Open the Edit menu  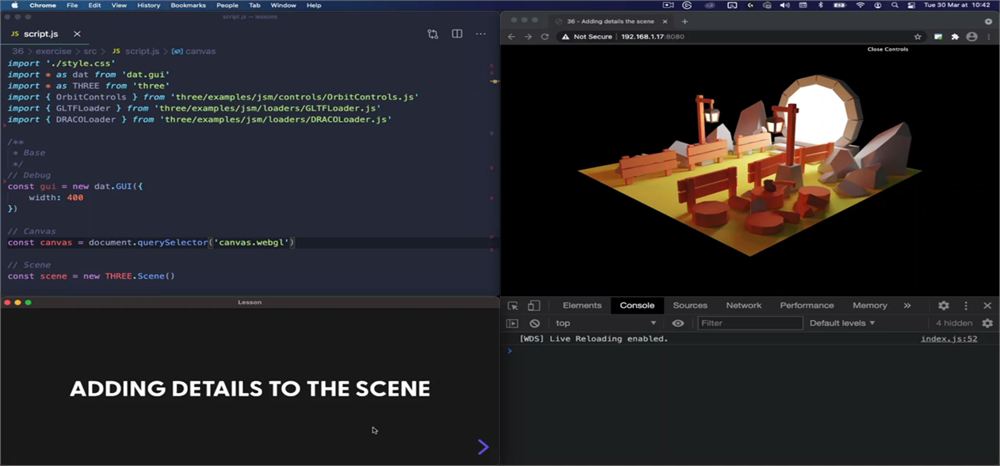coord(94,5)
